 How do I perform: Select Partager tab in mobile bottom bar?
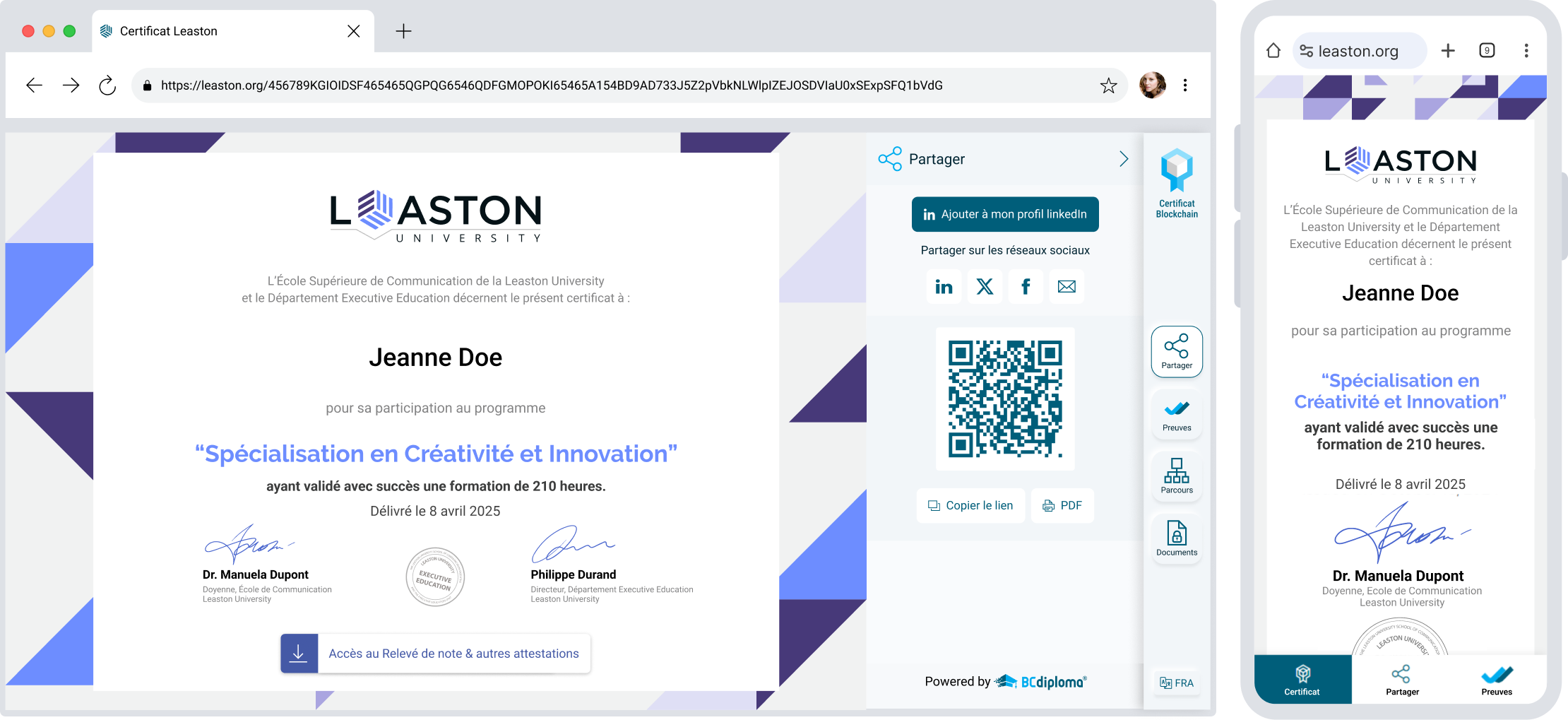click(x=1402, y=680)
